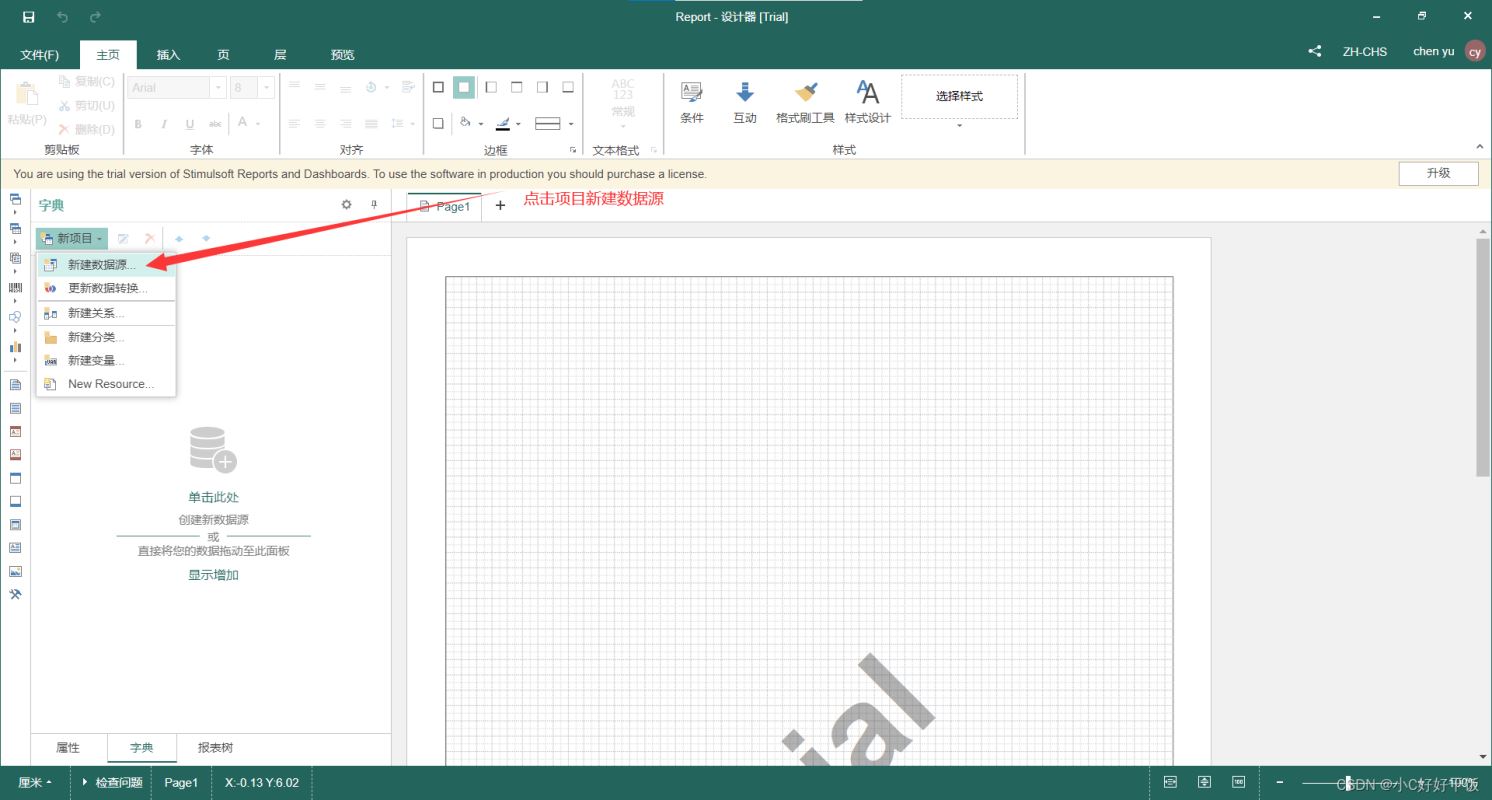The height and width of the screenshot is (800, 1492).
Task: Click the delete X icon in dictionary toolbar
Action: click(x=149, y=239)
